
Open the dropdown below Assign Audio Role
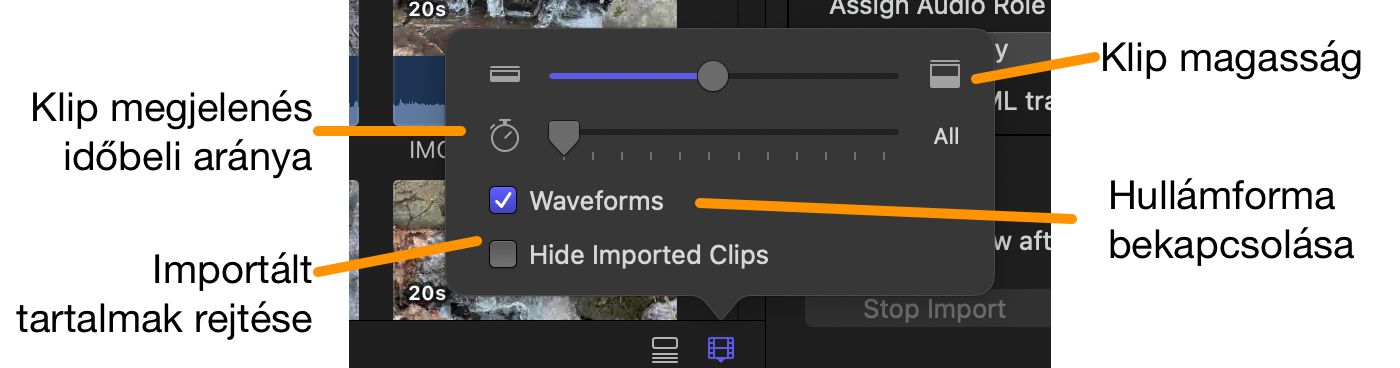point(1020,47)
